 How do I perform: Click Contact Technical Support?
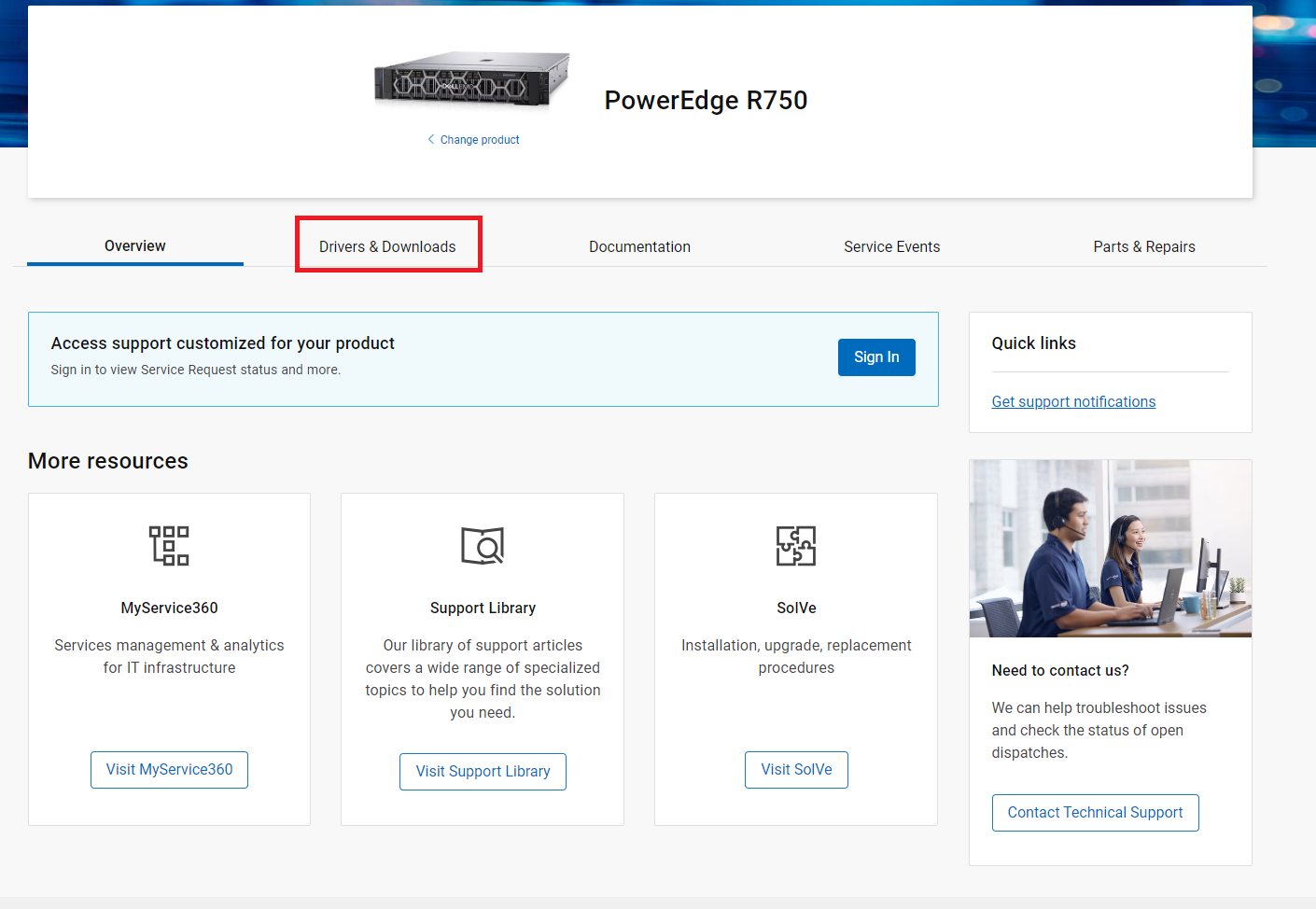(1095, 812)
